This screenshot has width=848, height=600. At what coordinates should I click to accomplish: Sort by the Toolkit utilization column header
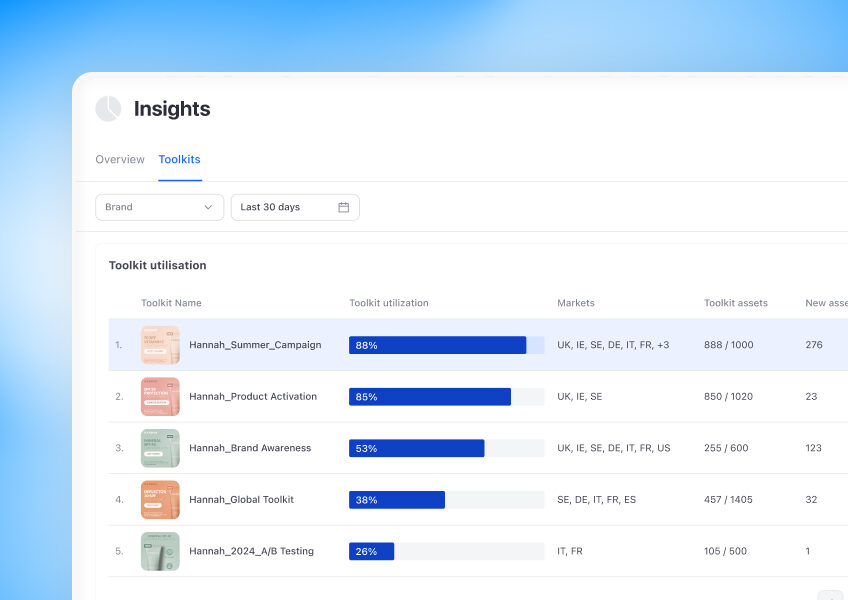pyautogui.click(x=389, y=303)
